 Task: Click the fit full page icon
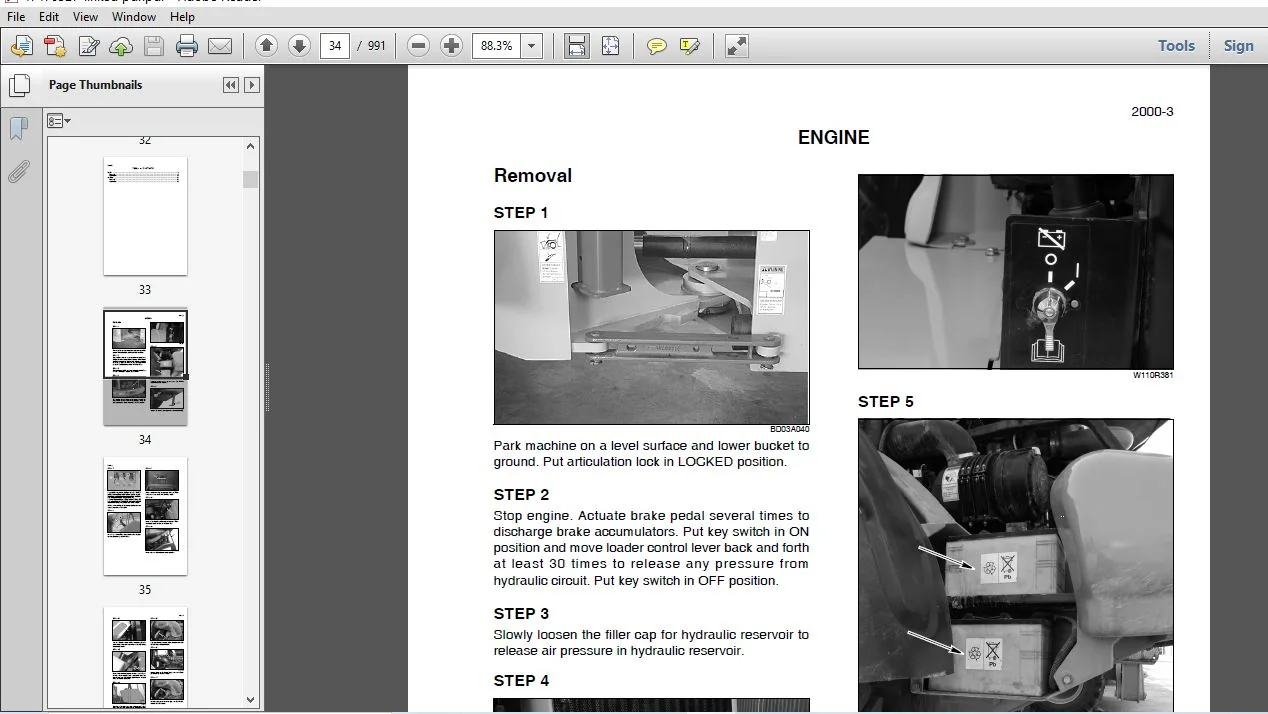pos(611,45)
